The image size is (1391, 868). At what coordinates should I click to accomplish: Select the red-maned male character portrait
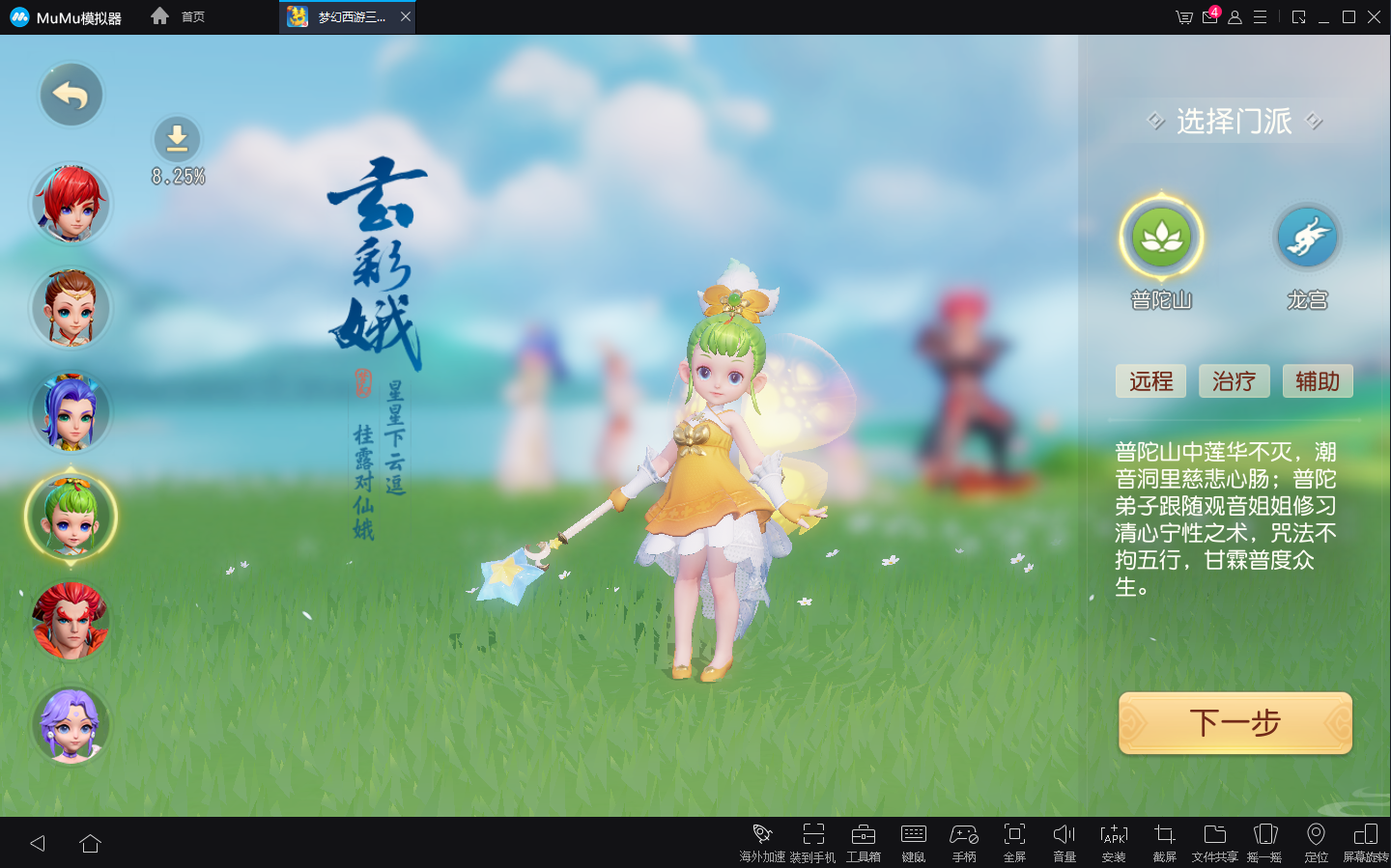(x=71, y=621)
